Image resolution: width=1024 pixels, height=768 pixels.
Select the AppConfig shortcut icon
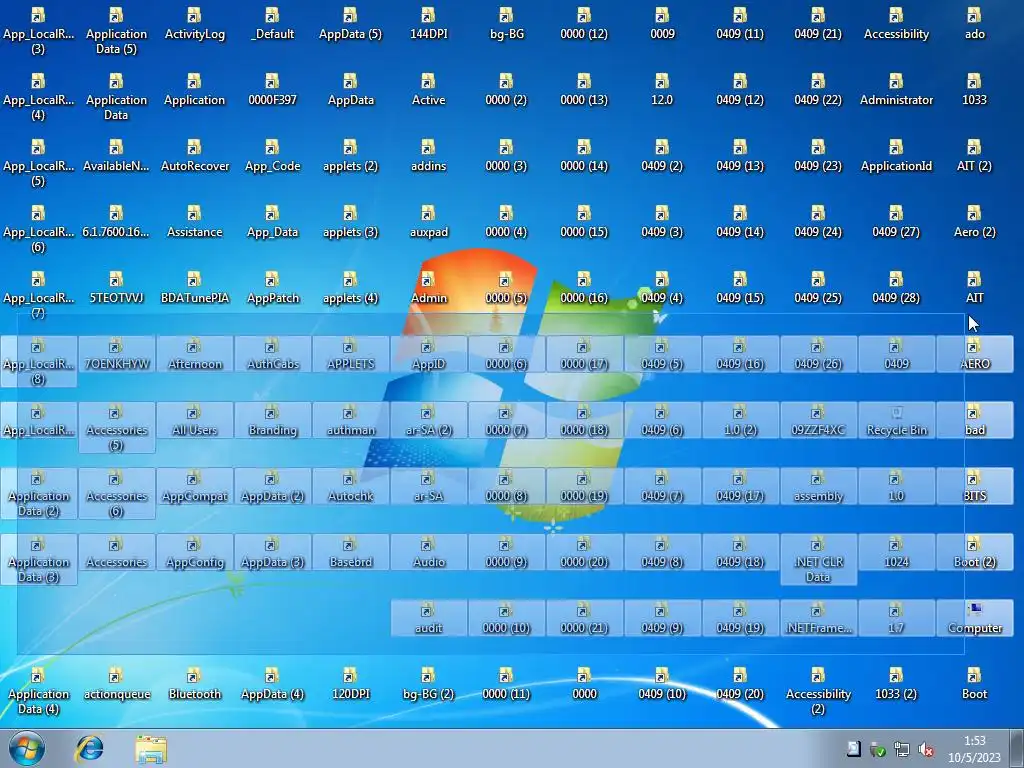pos(194,552)
